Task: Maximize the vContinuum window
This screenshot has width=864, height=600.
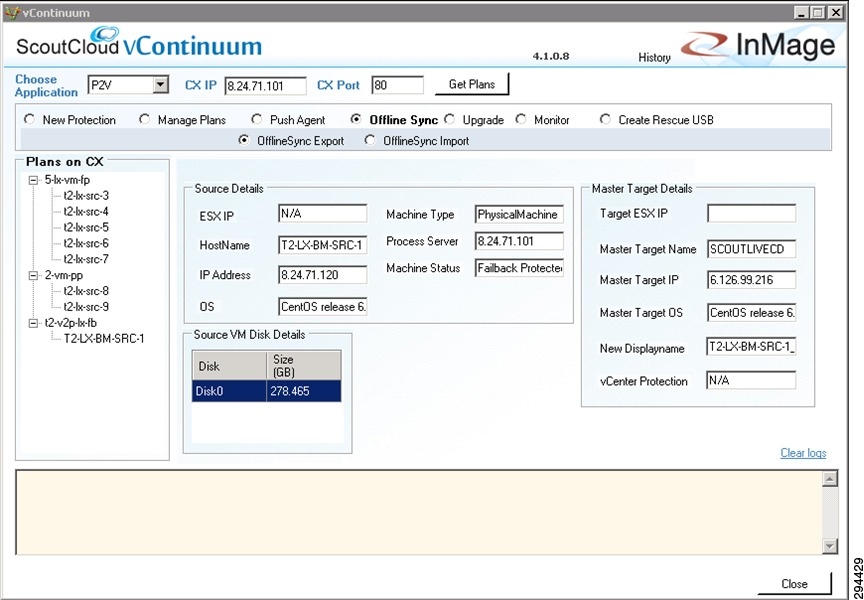Action: point(818,13)
